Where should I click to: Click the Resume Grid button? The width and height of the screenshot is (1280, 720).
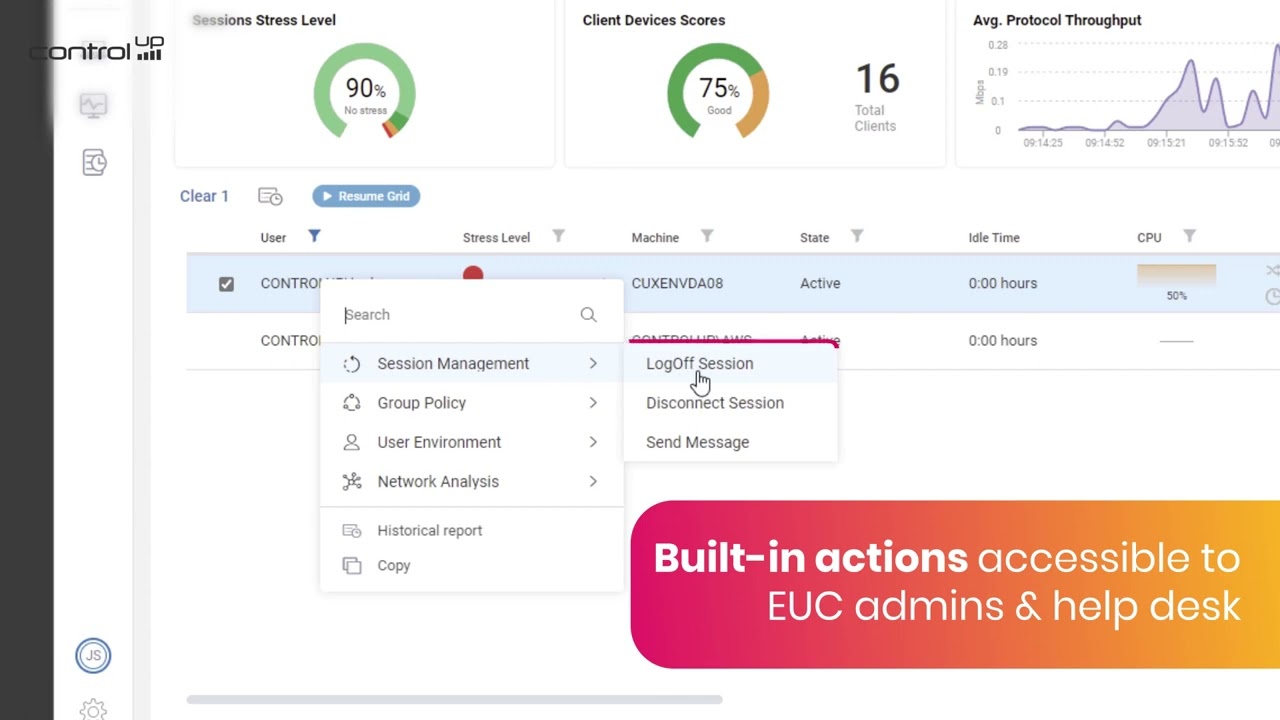tap(366, 196)
